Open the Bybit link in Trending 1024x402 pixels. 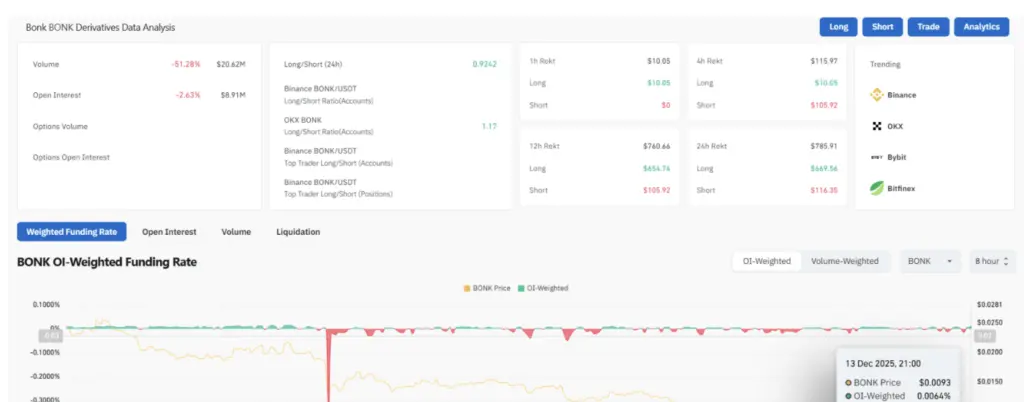click(897, 157)
